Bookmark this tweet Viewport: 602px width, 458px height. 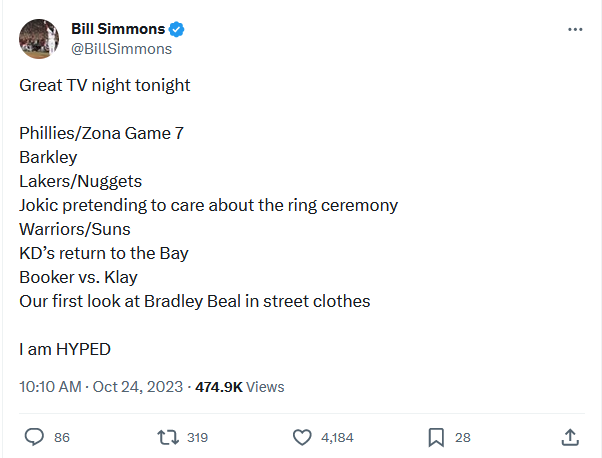(436, 438)
